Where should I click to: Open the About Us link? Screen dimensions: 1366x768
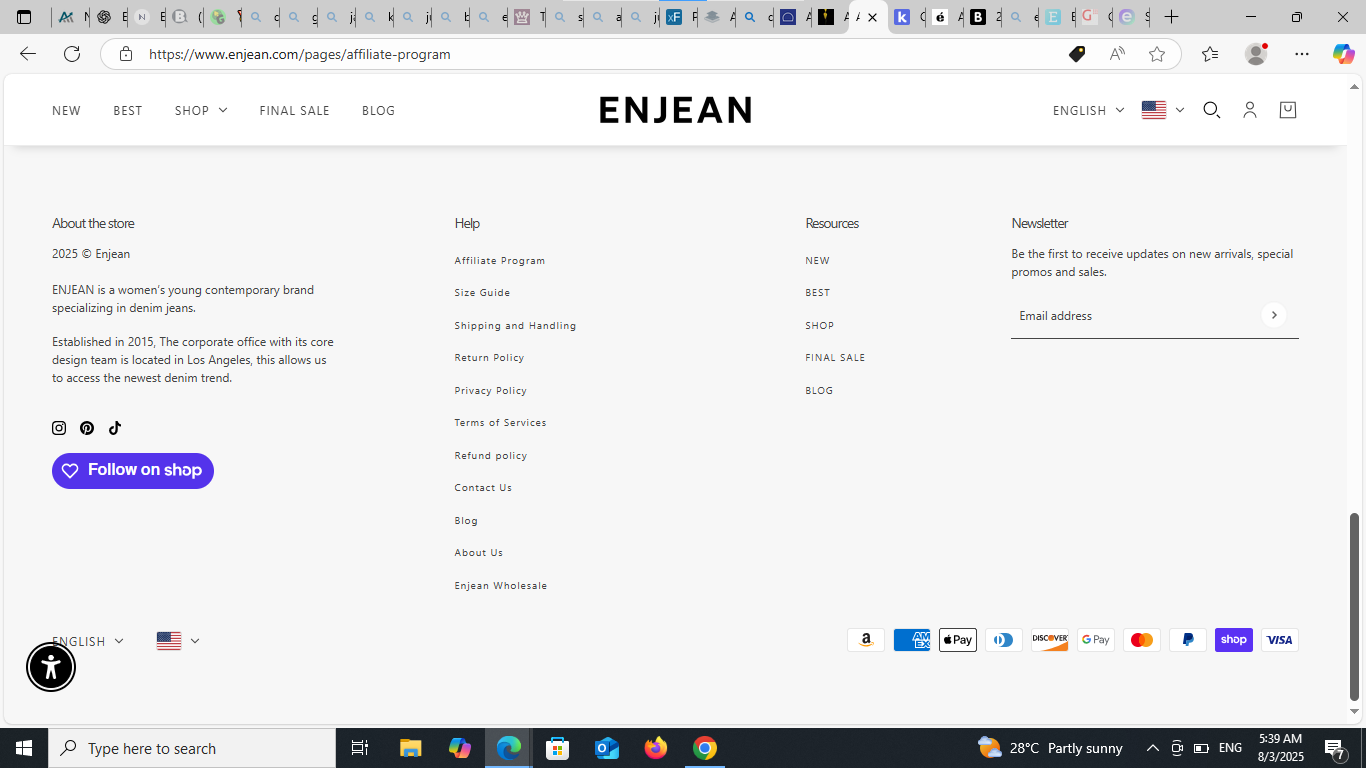pos(479,553)
